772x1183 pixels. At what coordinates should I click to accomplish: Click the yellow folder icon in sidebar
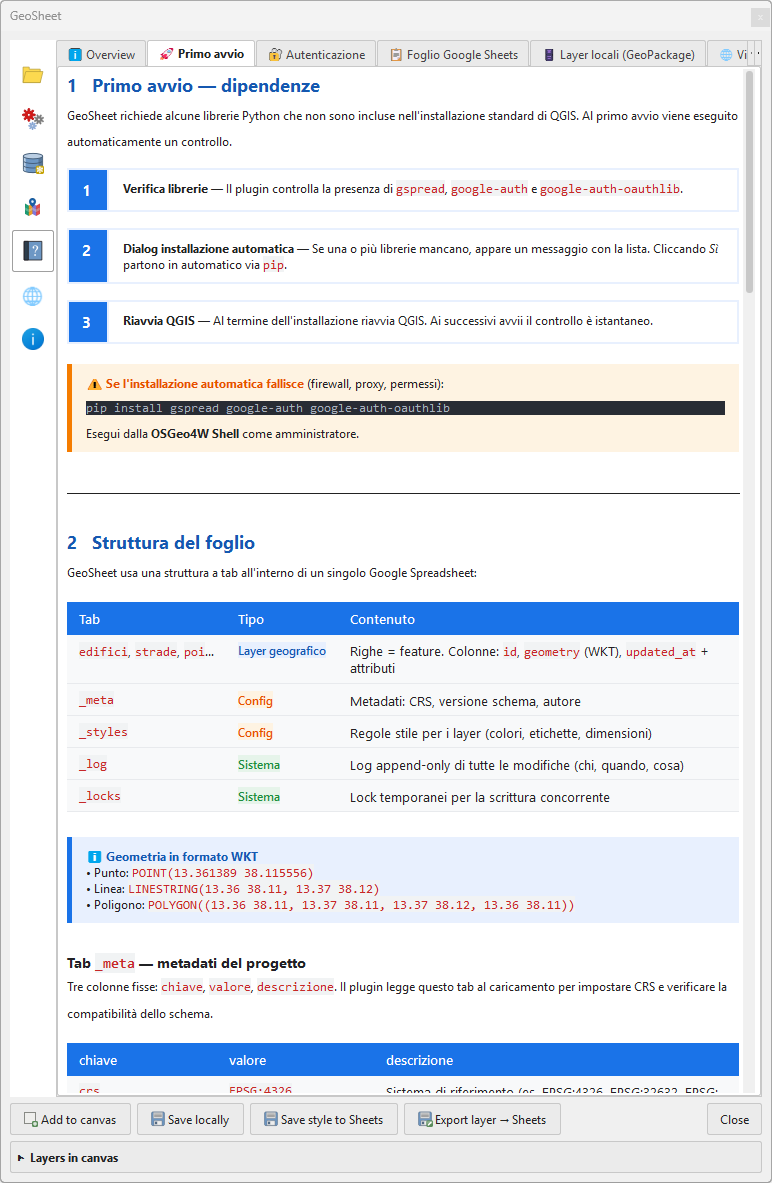[x=33, y=75]
